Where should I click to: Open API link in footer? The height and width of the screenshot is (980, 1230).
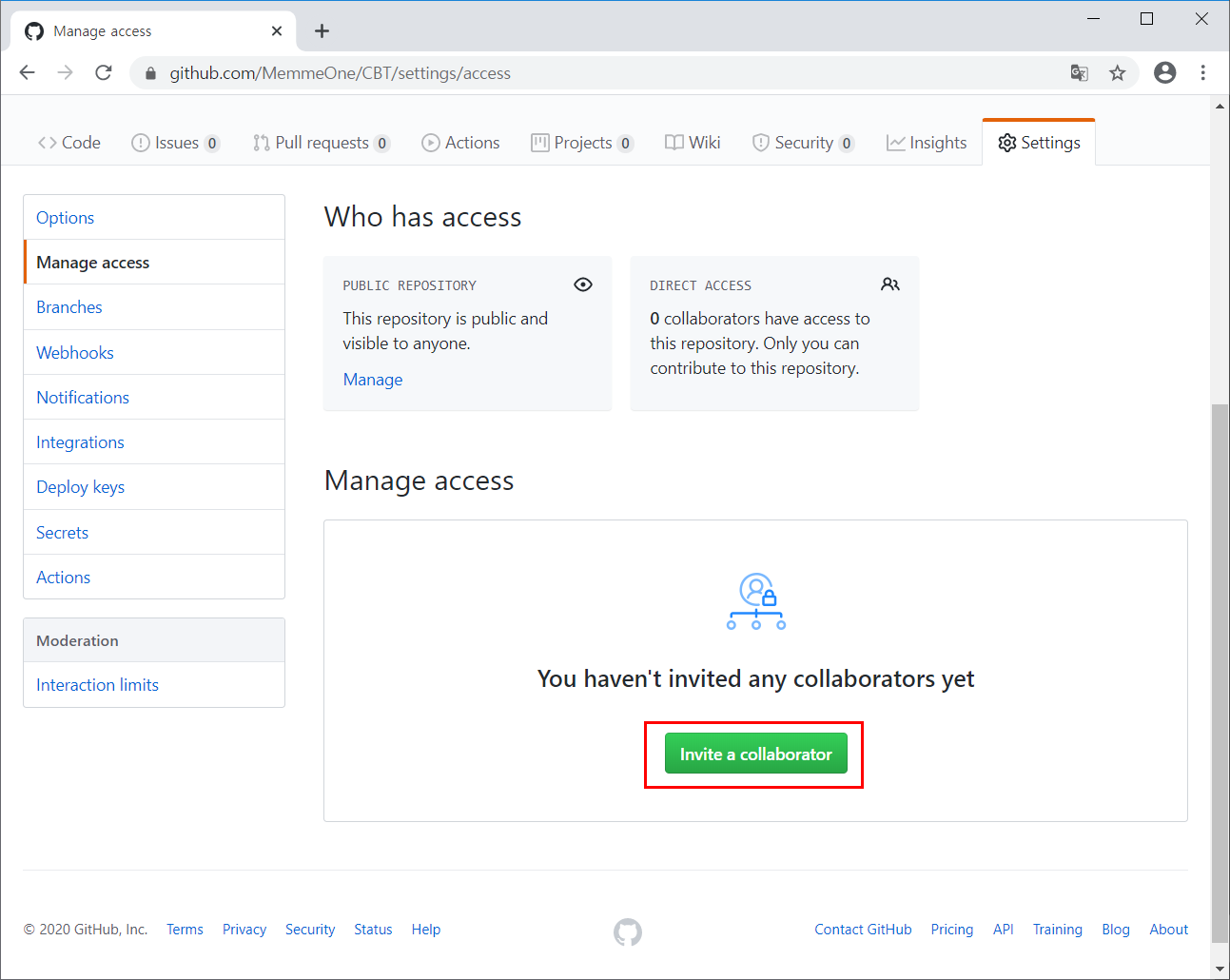[1004, 930]
